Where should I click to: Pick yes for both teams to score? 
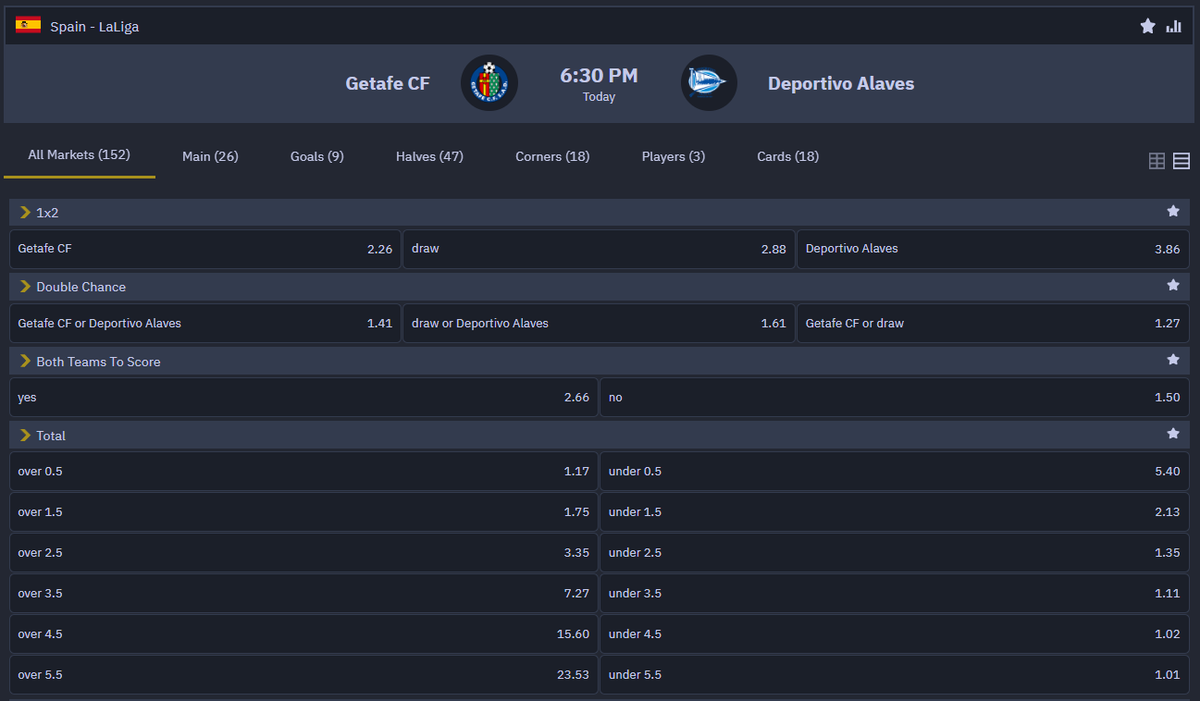click(x=303, y=397)
